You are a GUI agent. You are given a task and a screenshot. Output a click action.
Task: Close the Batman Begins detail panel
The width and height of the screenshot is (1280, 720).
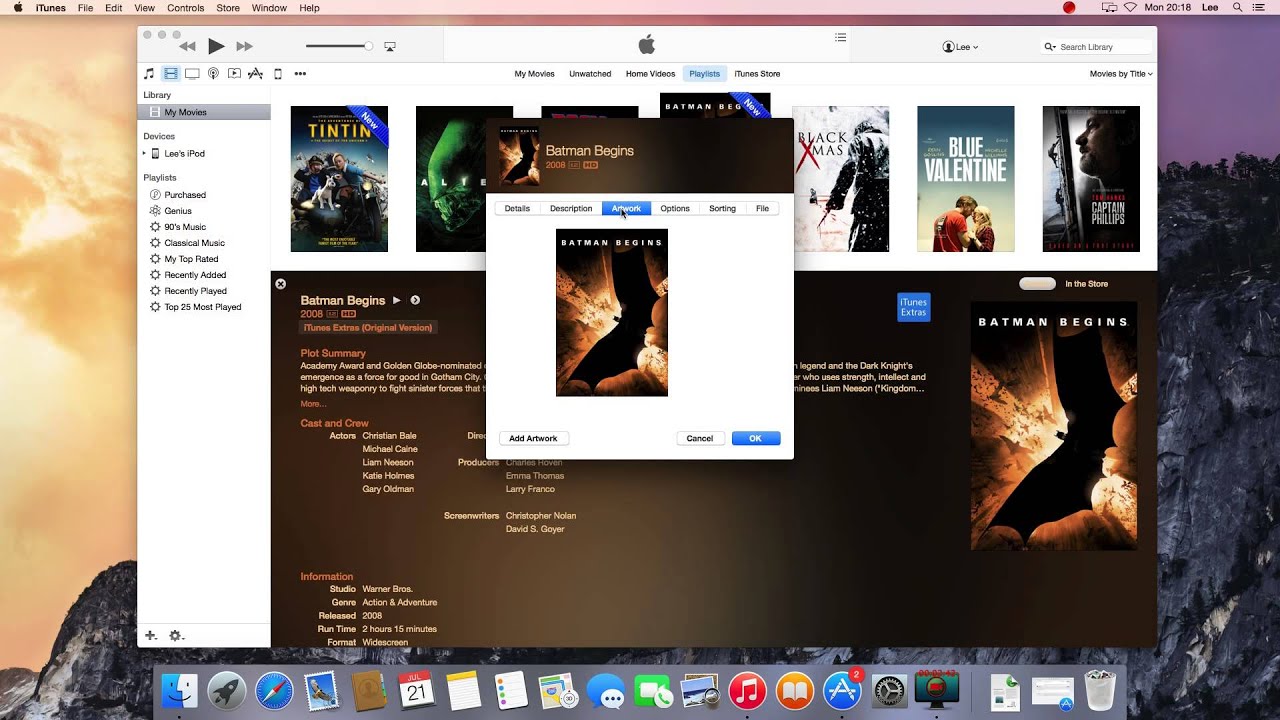pyautogui.click(x=281, y=284)
